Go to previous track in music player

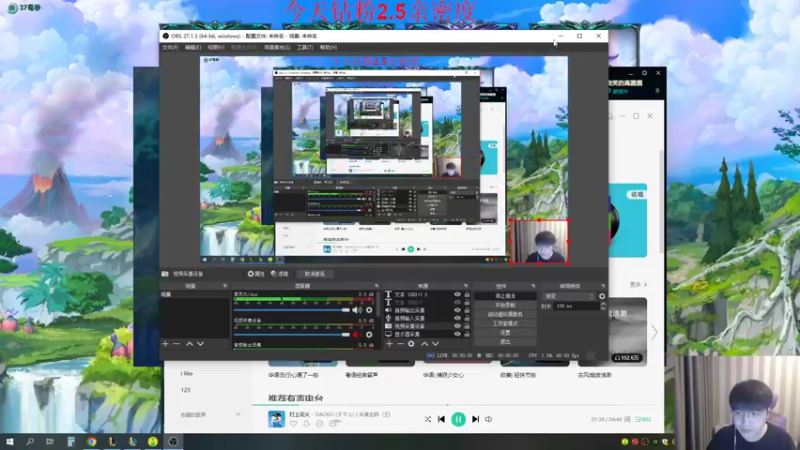[441, 419]
